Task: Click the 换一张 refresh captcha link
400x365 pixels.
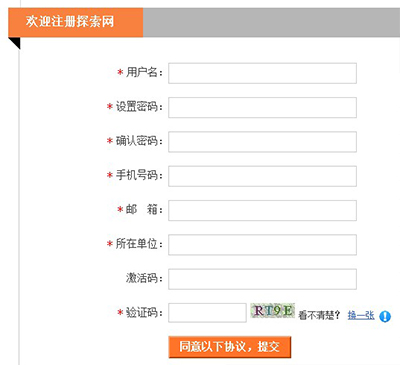Action: coord(361,315)
